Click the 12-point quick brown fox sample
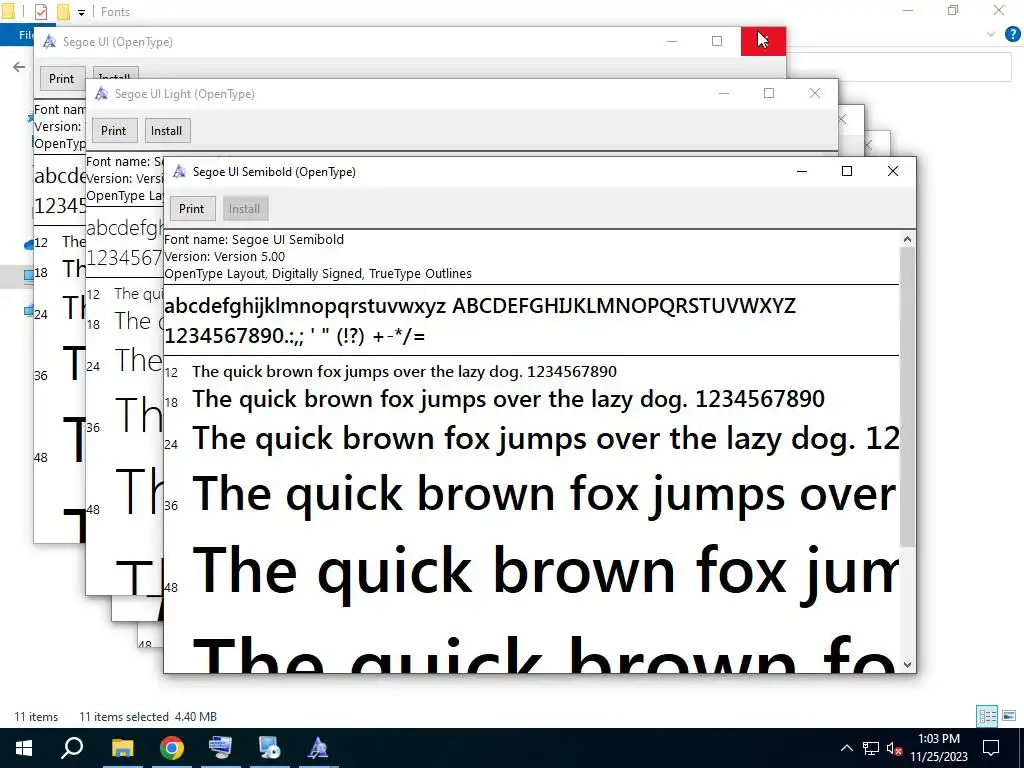Viewport: 1024px width, 768px height. pyautogui.click(x=404, y=372)
